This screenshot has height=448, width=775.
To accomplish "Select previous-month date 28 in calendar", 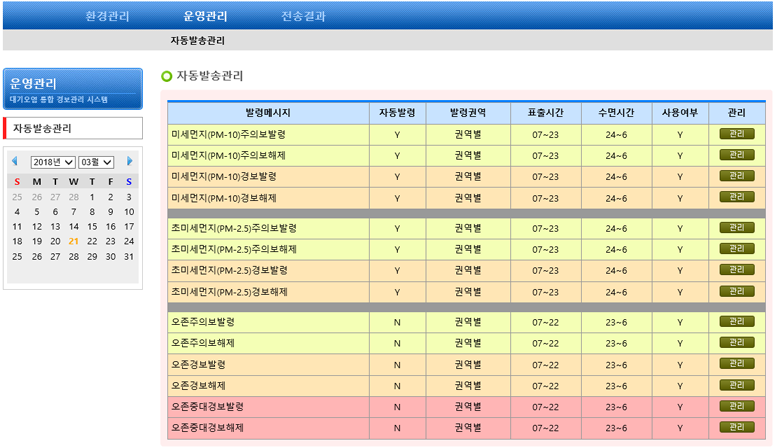I will point(74,197).
